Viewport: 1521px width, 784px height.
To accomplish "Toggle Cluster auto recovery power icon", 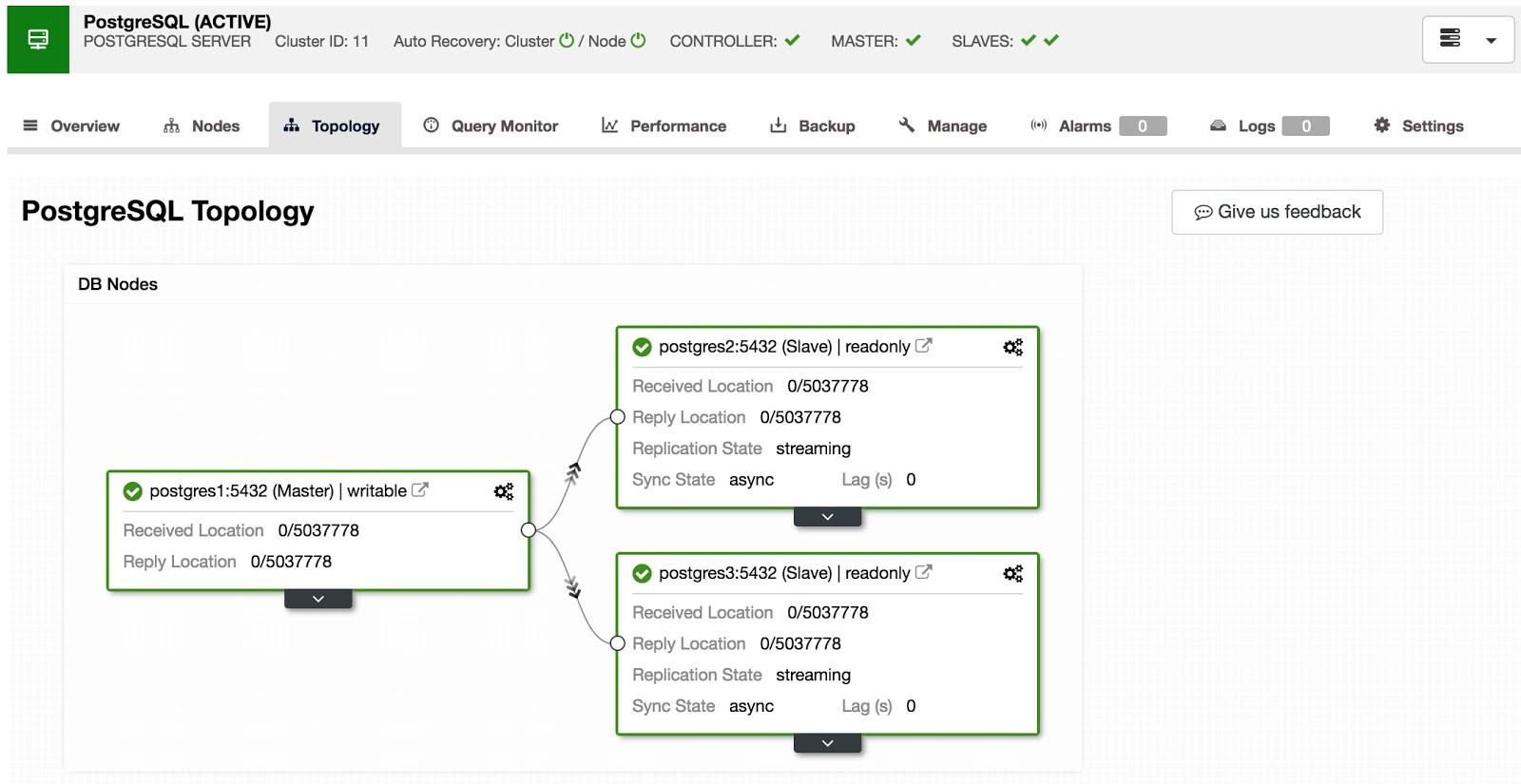I will [567, 40].
